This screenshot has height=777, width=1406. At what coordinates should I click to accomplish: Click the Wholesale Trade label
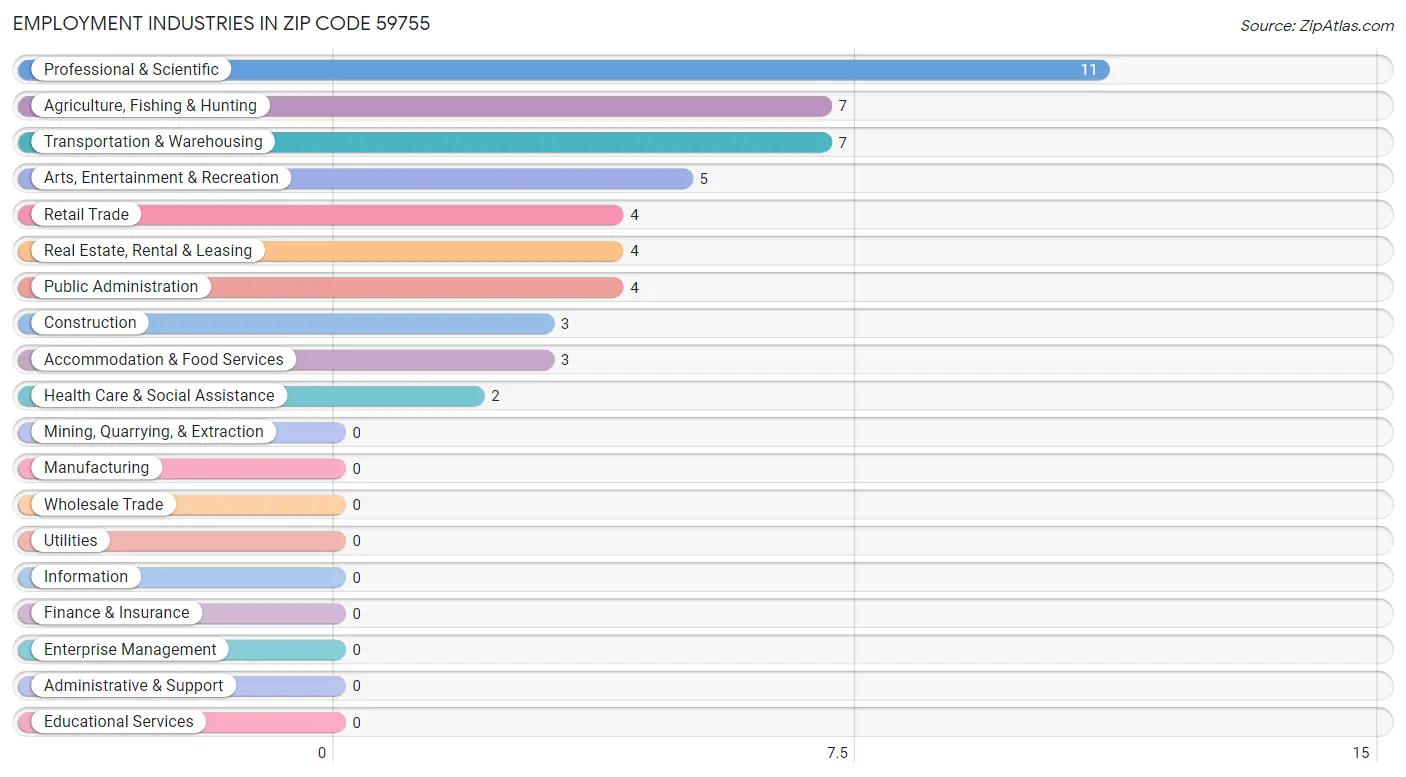tap(103, 504)
